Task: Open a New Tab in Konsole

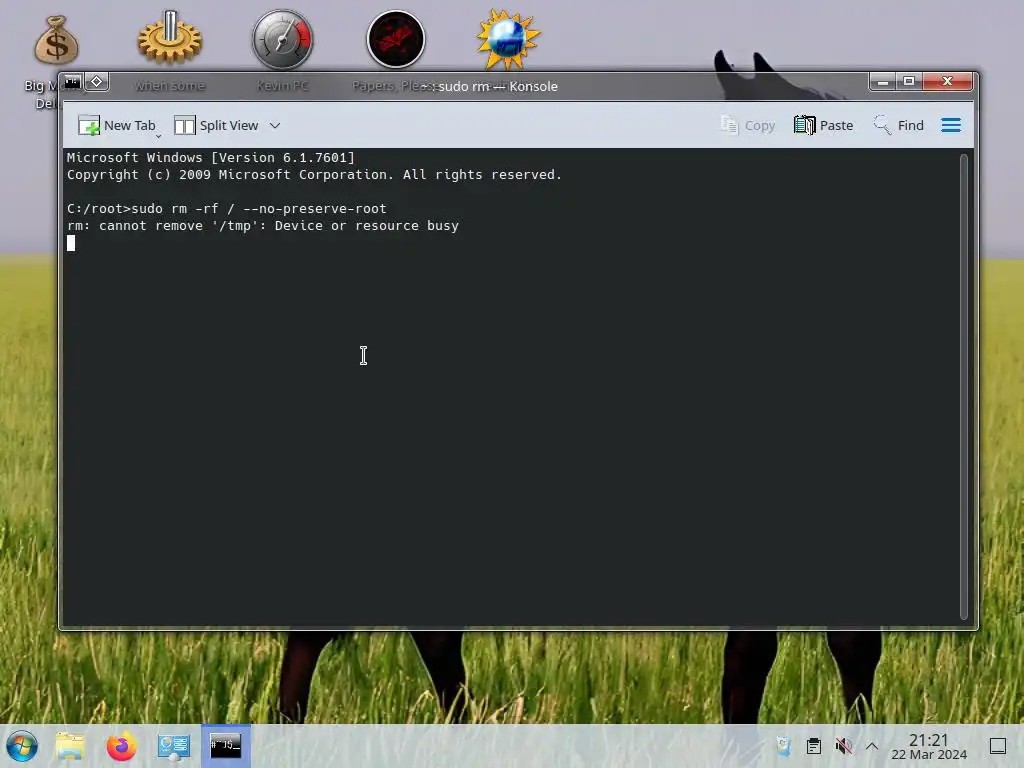Action: click(x=117, y=125)
